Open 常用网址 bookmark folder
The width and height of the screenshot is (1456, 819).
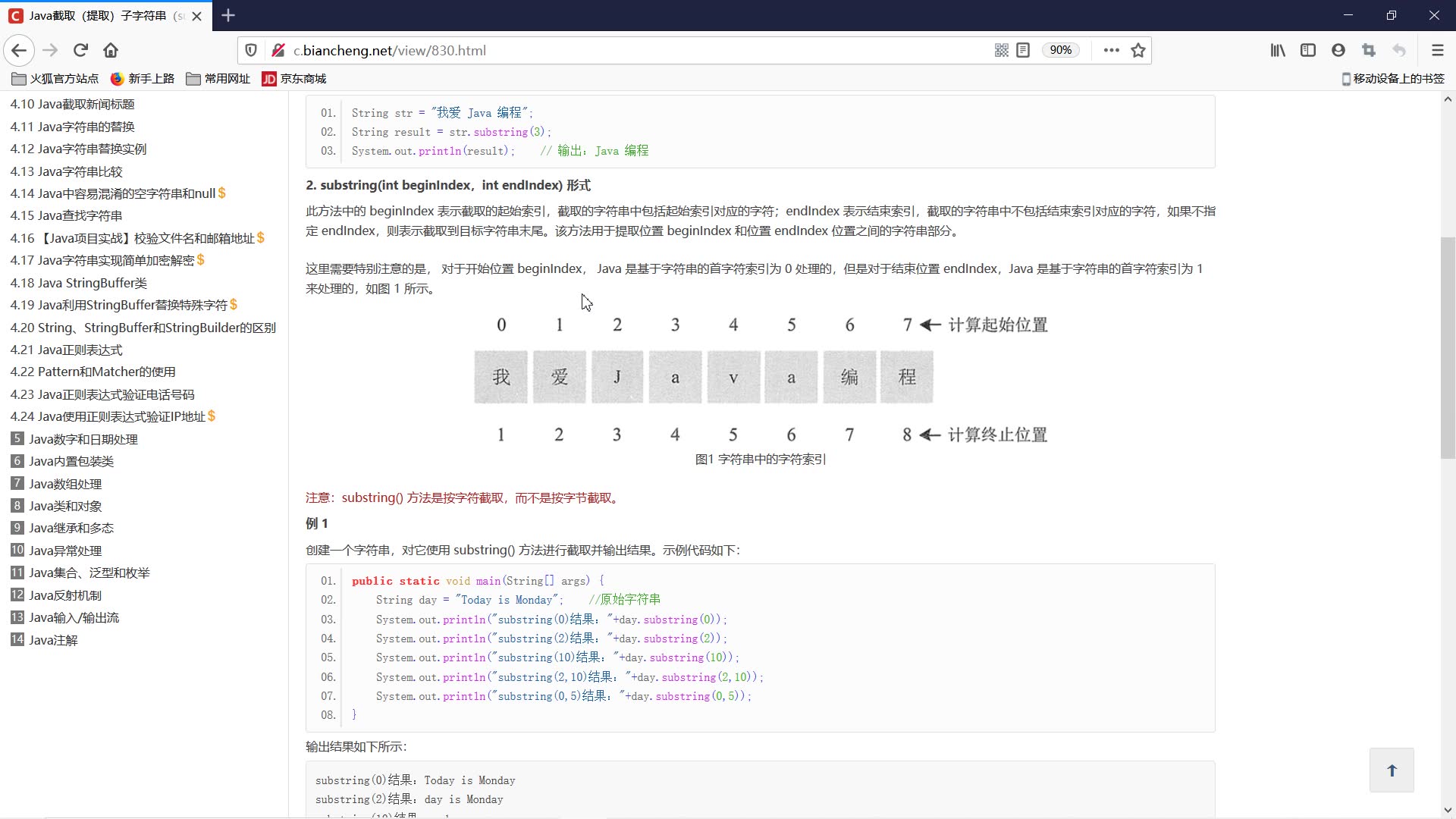[x=218, y=79]
